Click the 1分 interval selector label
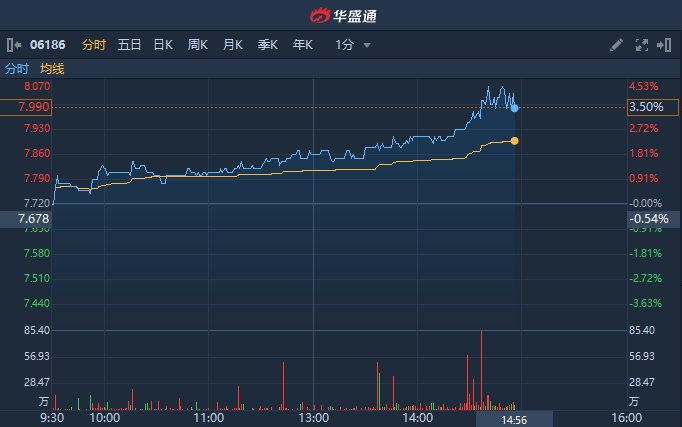This screenshot has height=427, width=682. point(345,45)
